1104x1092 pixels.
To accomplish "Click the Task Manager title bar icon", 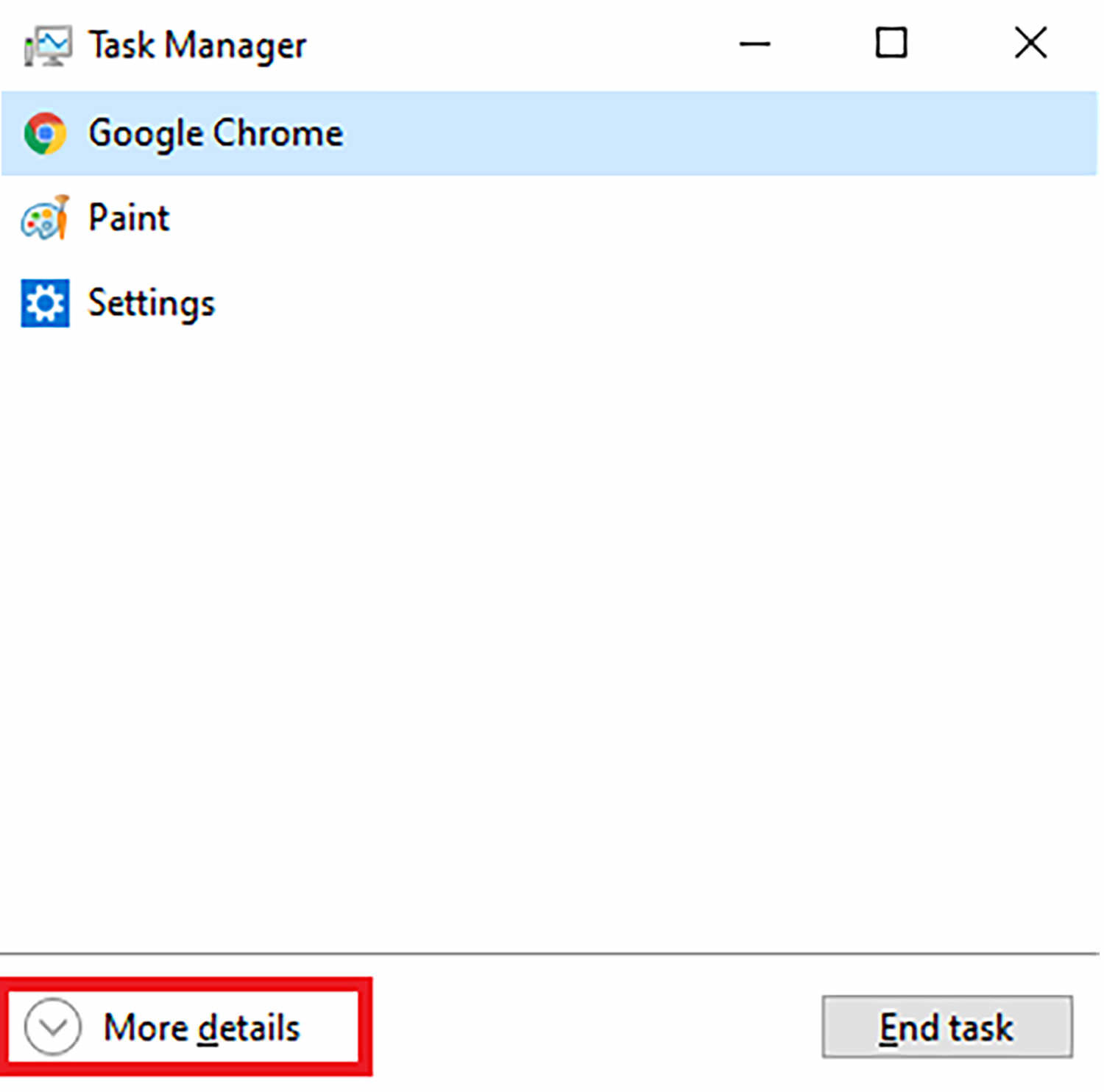I will (48, 46).
